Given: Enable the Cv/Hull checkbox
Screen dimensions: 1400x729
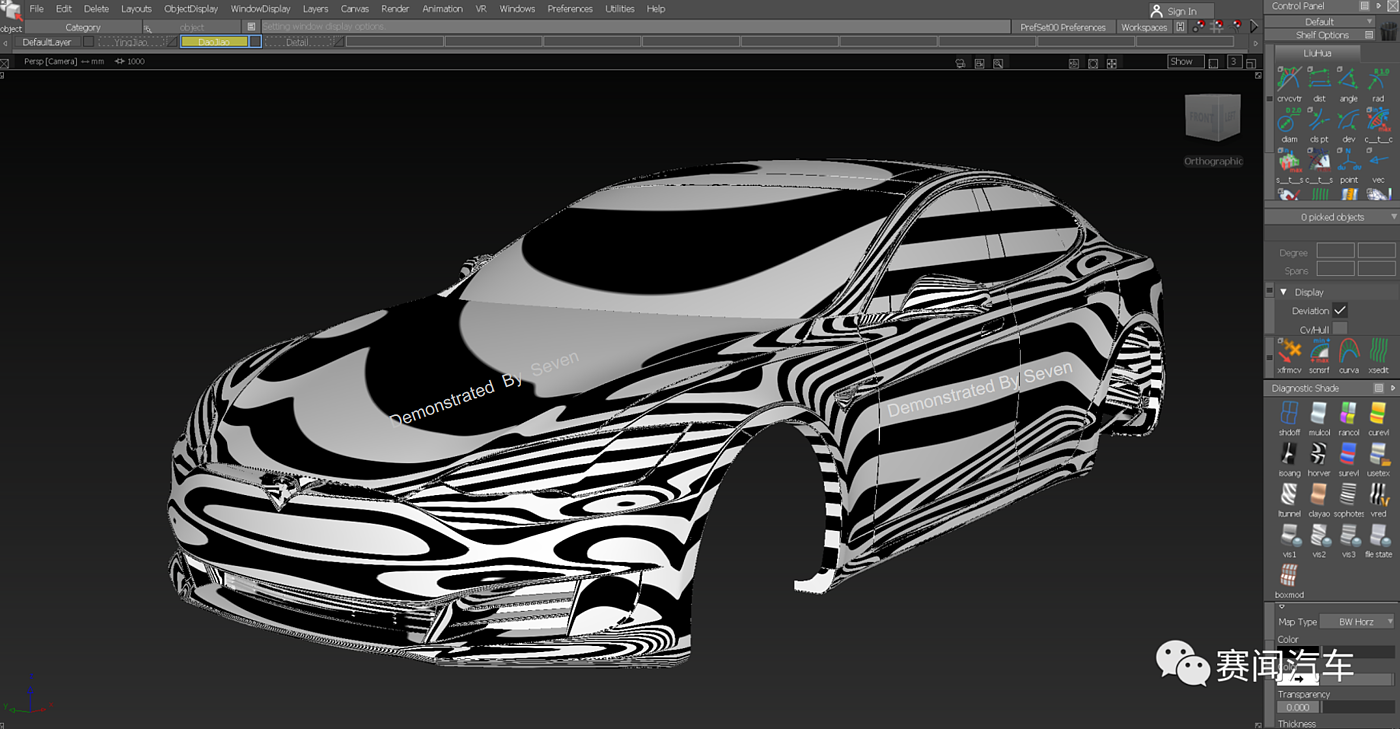Looking at the screenshot, I should 1340,329.
